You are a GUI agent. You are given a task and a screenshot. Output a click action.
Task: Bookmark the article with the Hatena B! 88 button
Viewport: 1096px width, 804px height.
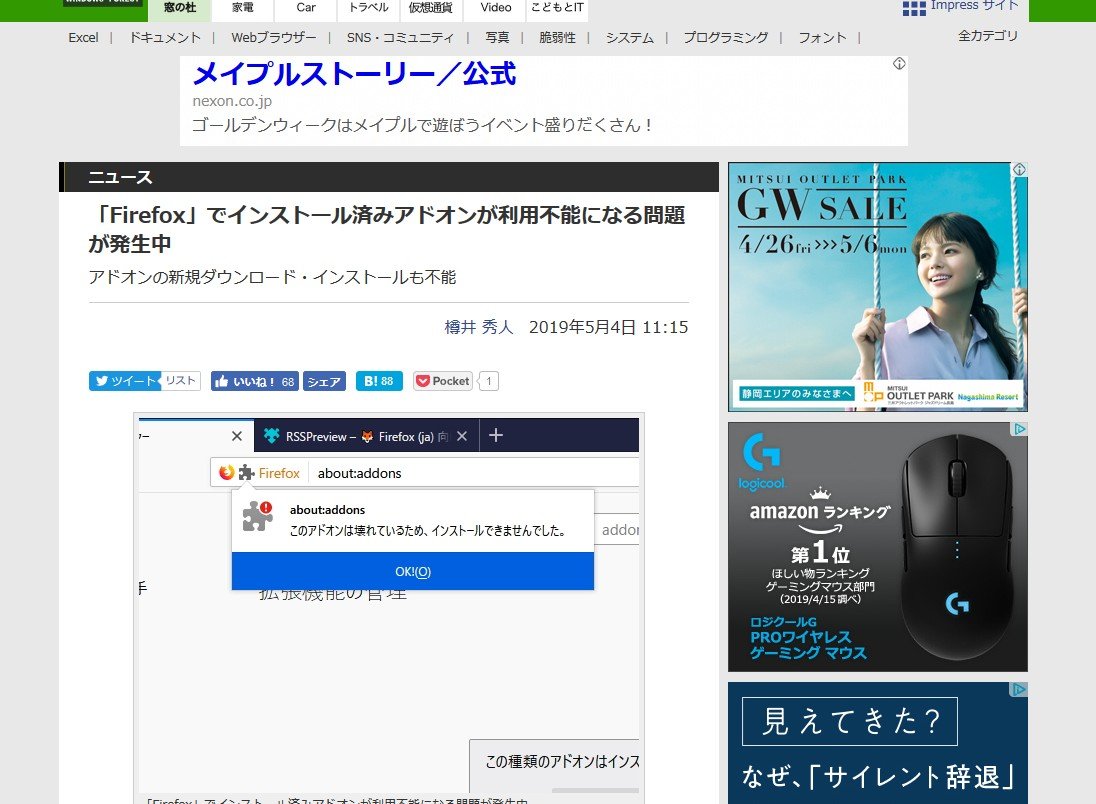coord(379,381)
